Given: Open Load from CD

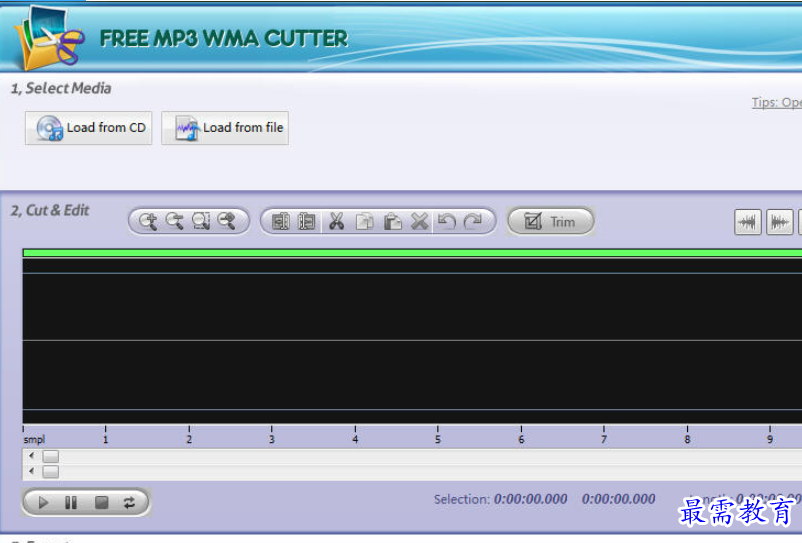Looking at the screenshot, I should click(x=89, y=128).
